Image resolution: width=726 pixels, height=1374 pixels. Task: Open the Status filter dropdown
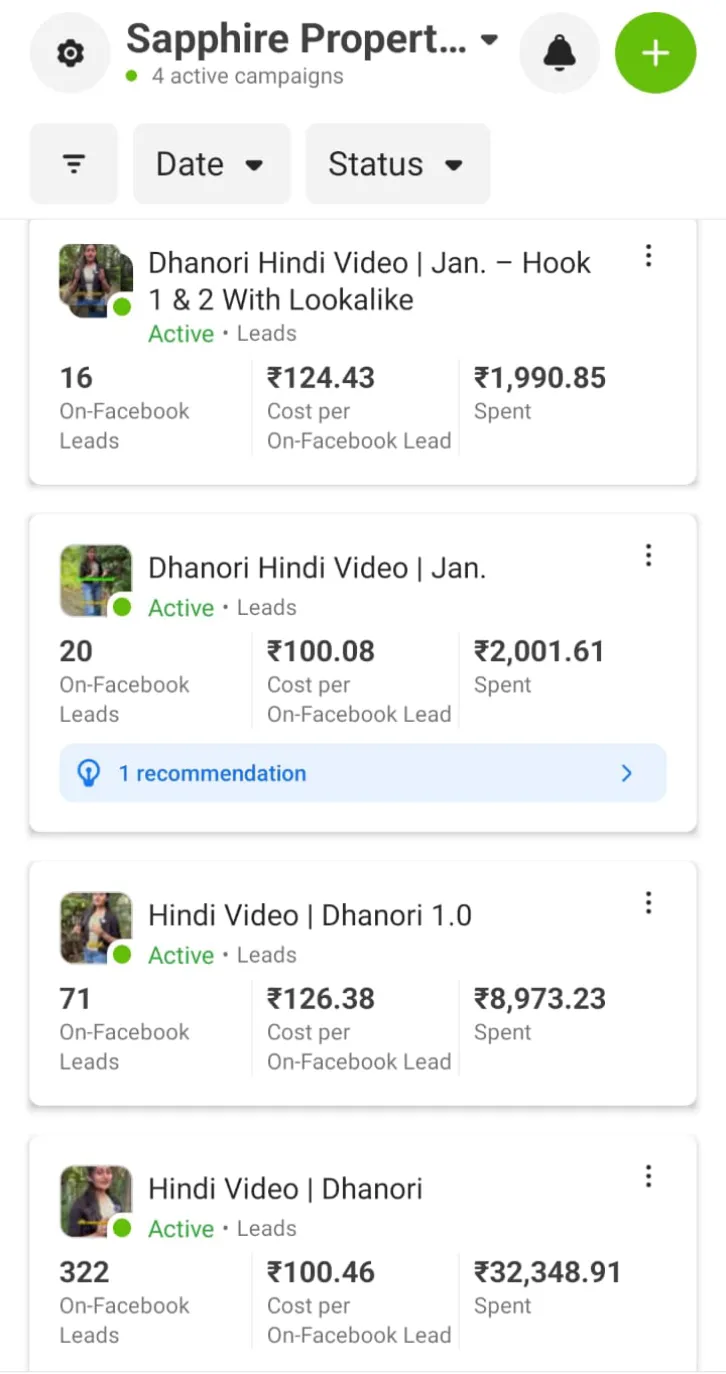(397, 164)
